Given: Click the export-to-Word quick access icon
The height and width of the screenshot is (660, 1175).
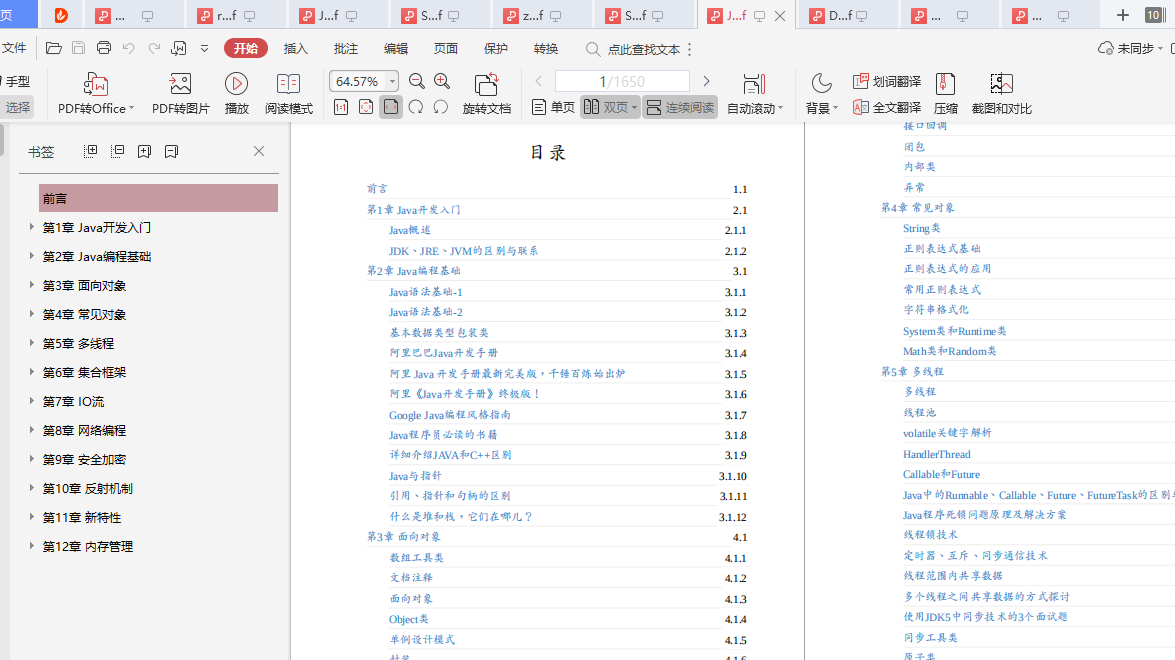Looking at the screenshot, I should click(x=179, y=48).
